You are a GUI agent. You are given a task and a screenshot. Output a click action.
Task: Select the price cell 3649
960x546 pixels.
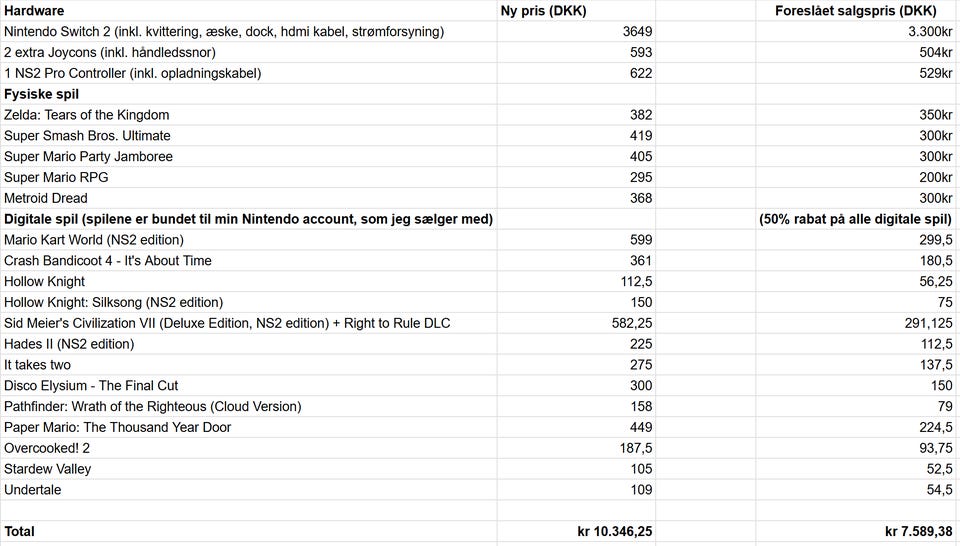click(576, 31)
